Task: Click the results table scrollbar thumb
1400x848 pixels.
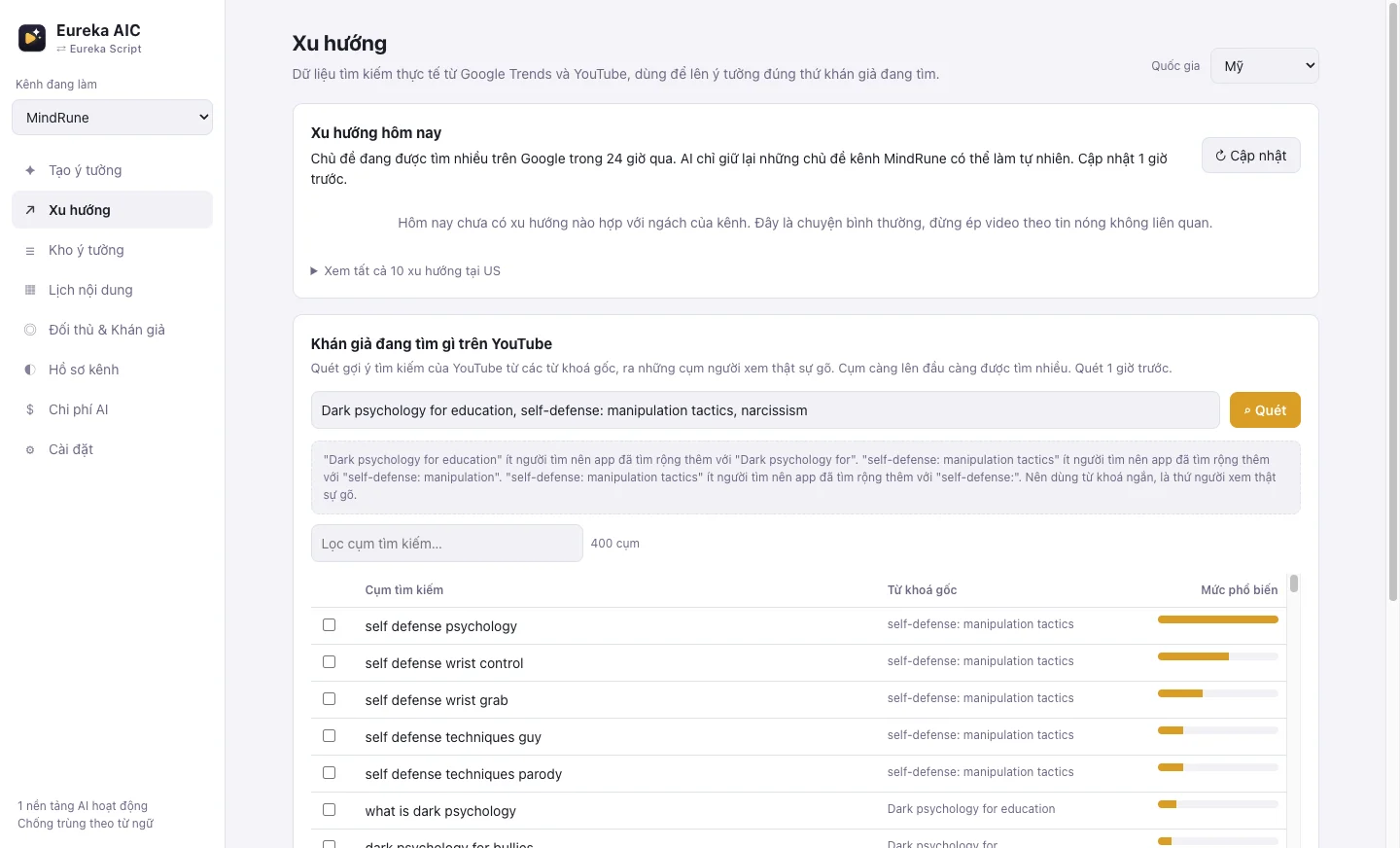Action: 1294,583
